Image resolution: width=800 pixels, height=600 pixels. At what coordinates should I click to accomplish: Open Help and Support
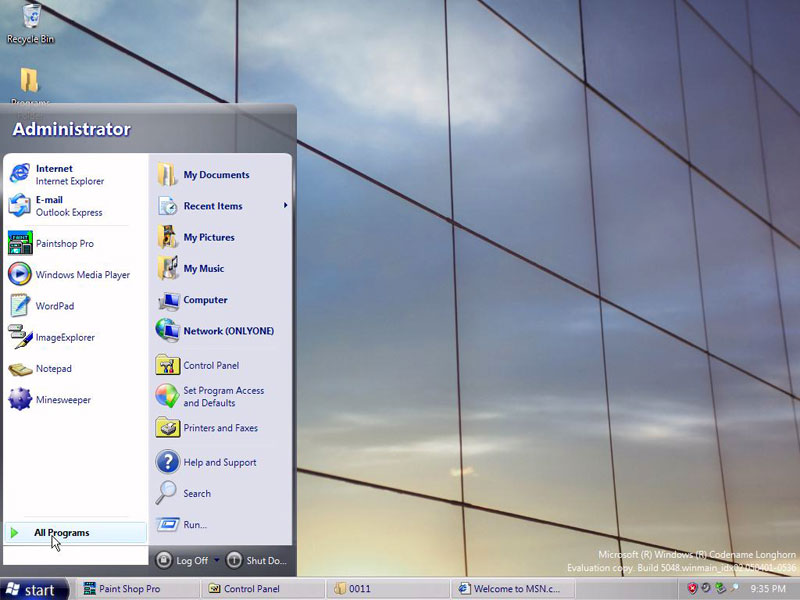coord(218,461)
